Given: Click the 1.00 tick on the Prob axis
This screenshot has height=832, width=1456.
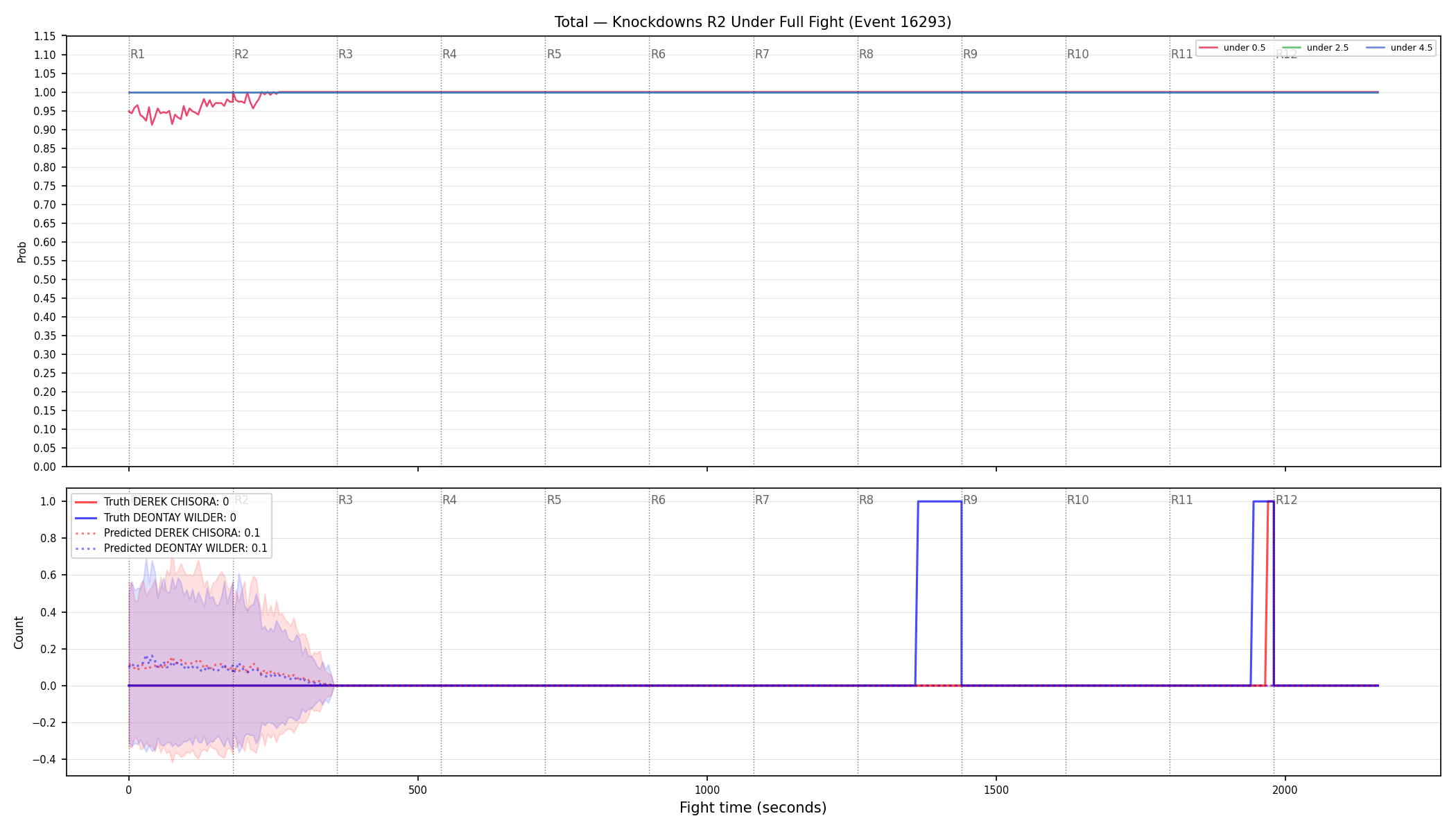Looking at the screenshot, I should coord(45,92).
